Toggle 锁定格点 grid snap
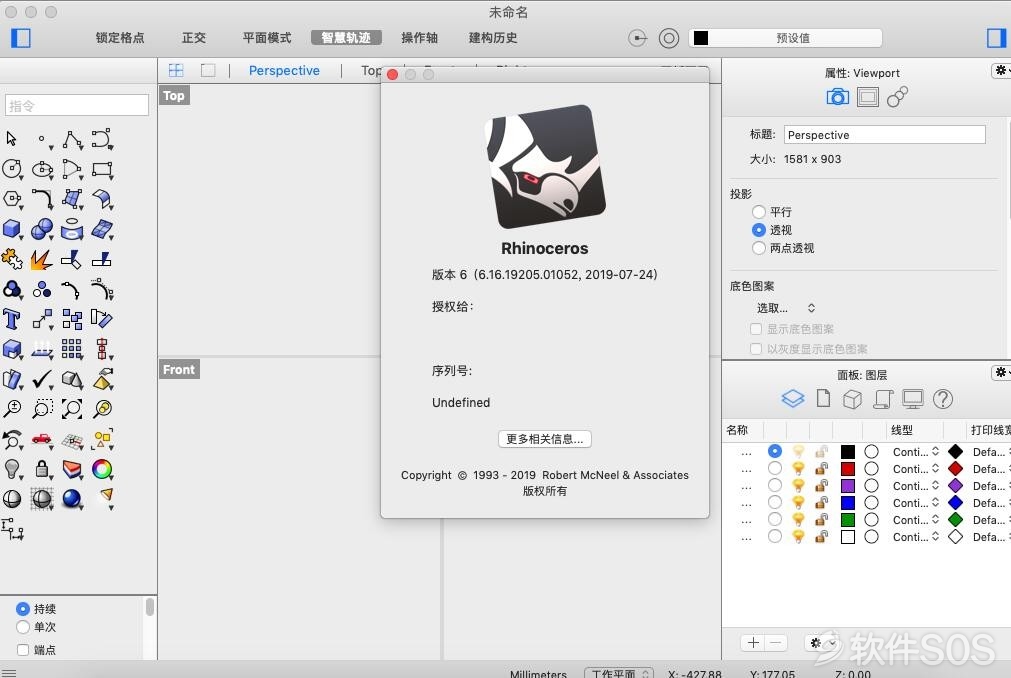The image size is (1011, 678). coord(120,38)
